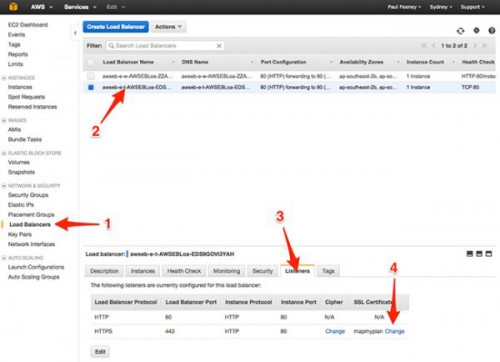Viewport: 500px width, 362px height.
Task: Click the AWS cube logo icon
Action: click(x=13, y=6)
